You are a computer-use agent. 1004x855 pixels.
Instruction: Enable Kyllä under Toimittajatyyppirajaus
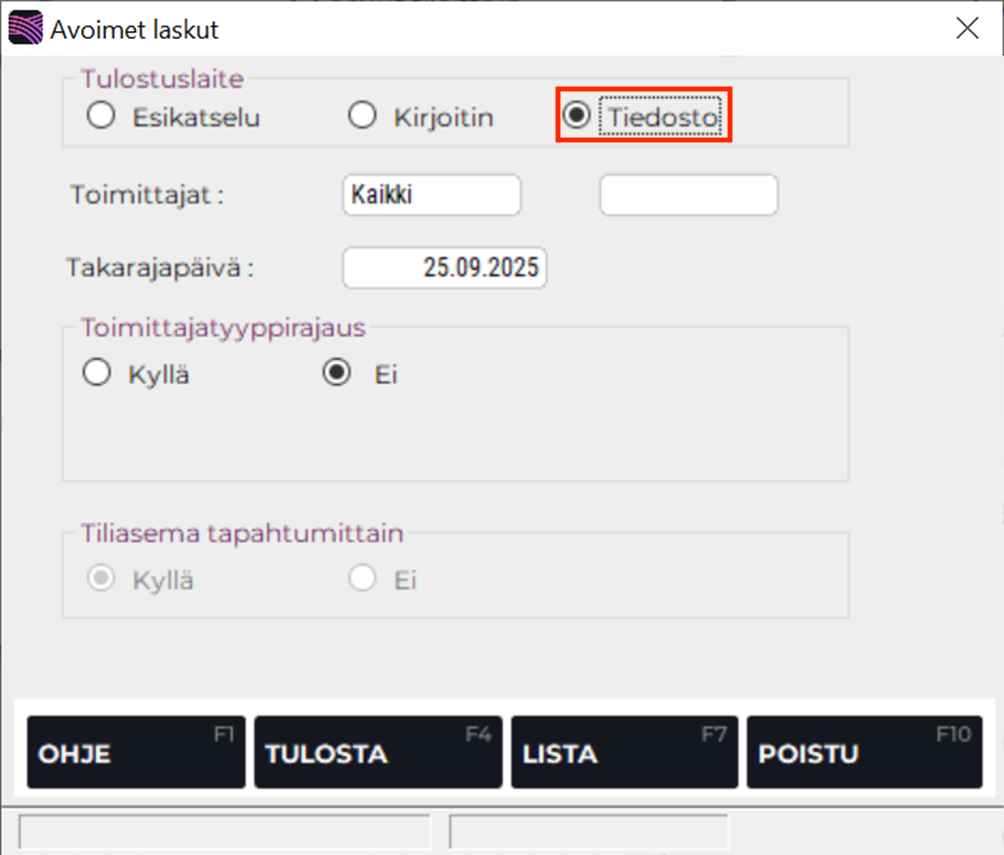[x=96, y=371]
